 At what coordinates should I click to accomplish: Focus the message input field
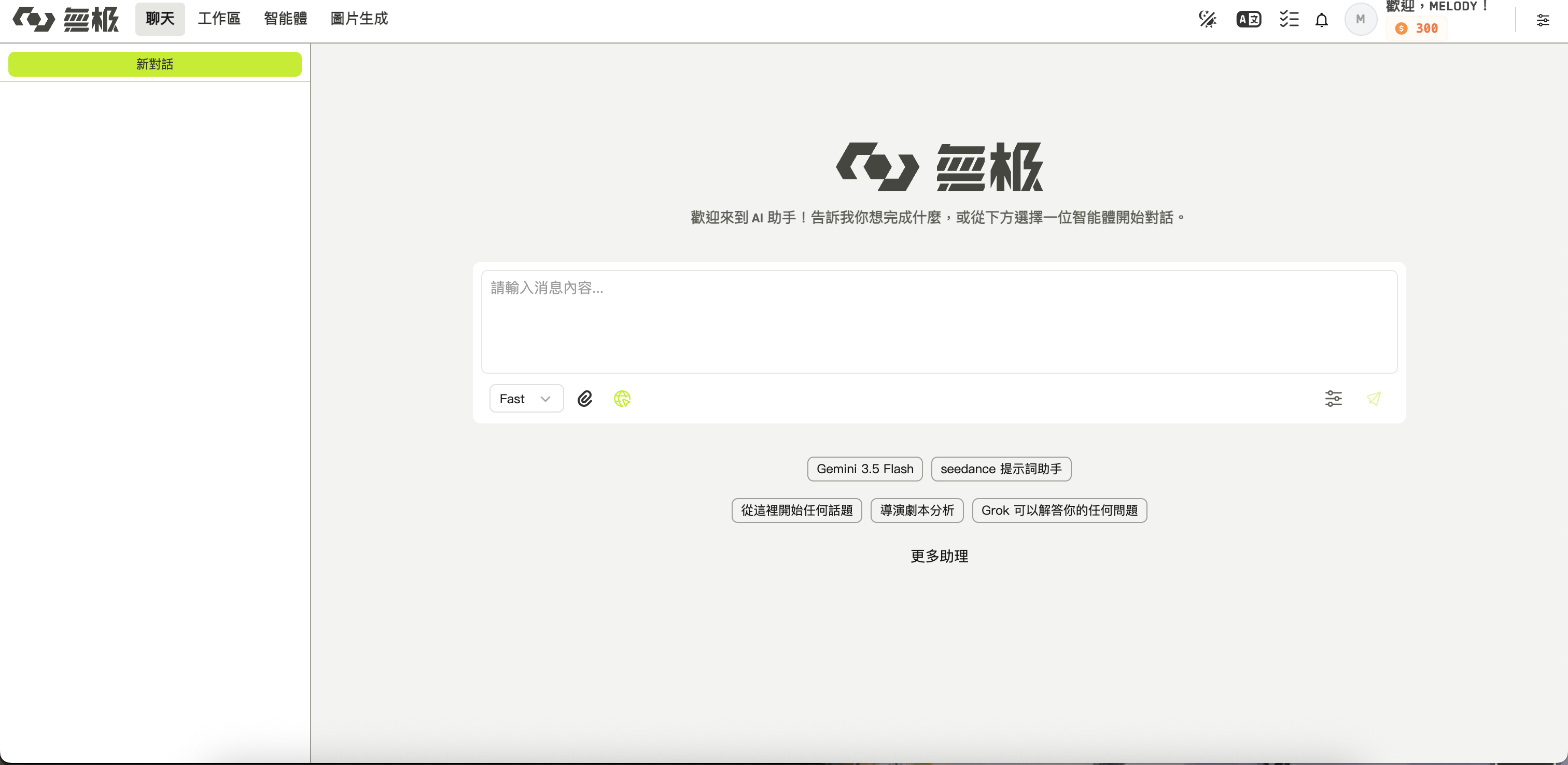[x=939, y=321]
